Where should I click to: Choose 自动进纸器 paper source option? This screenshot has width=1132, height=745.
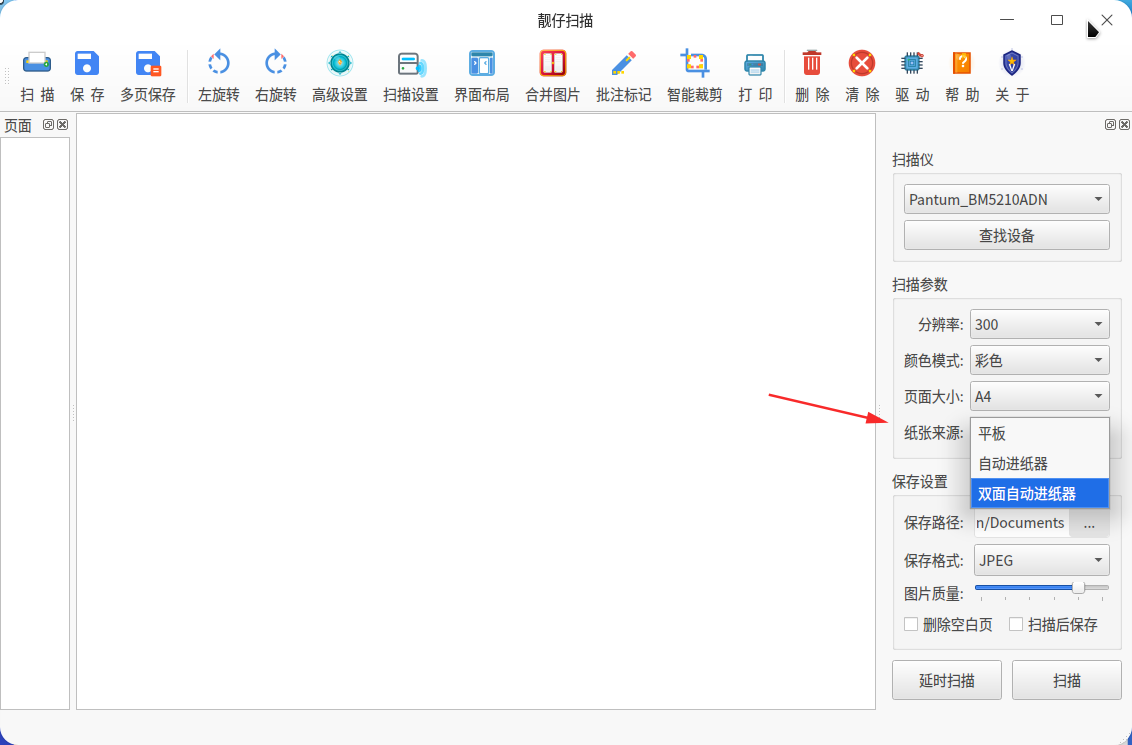point(1040,463)
